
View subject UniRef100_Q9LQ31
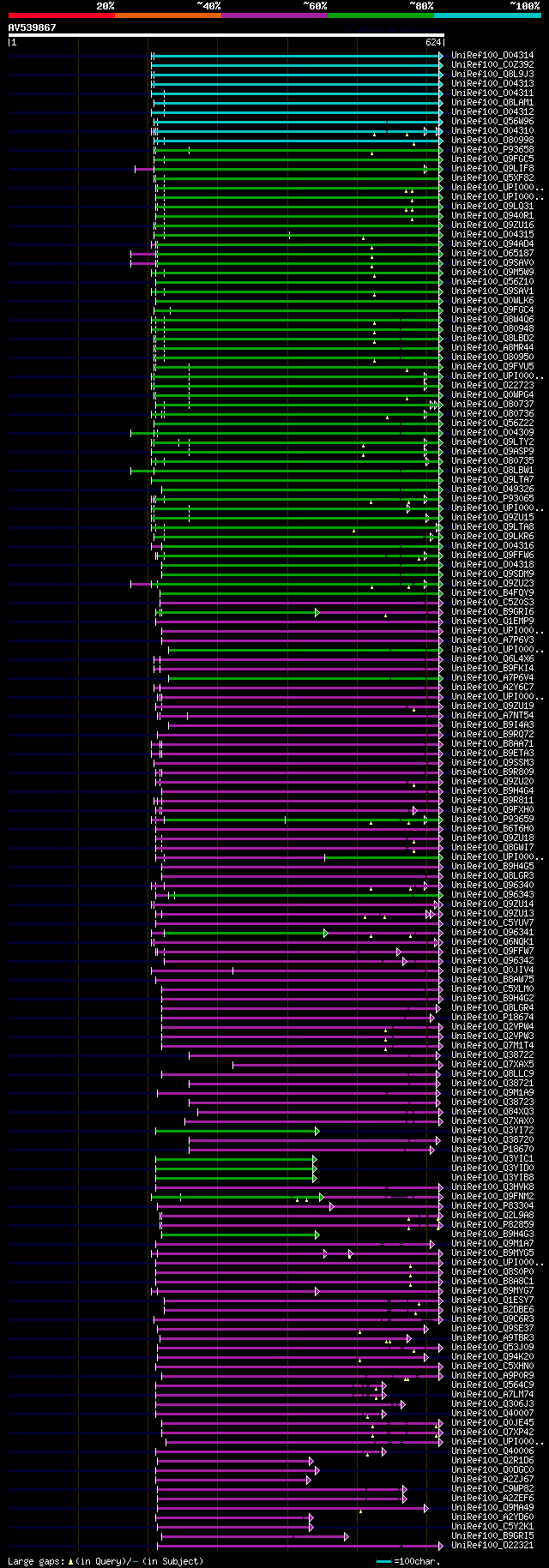(492, 206)
